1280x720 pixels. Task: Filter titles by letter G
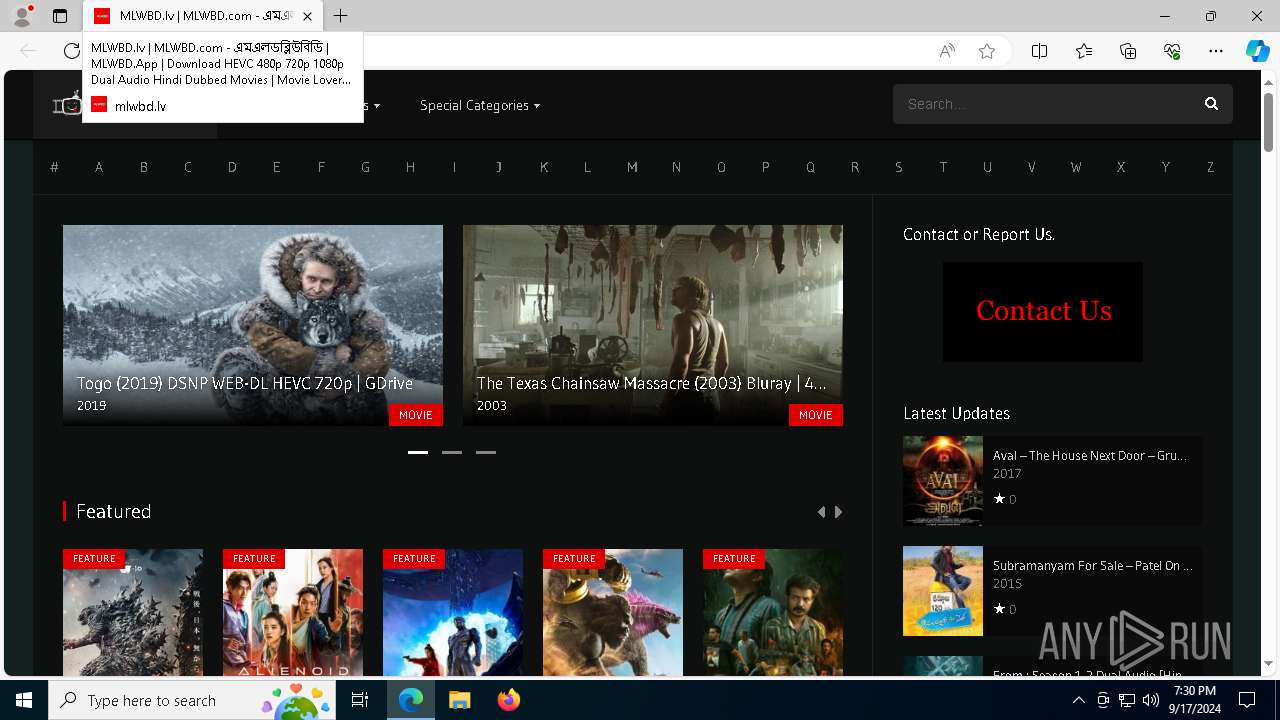point(365,167)
